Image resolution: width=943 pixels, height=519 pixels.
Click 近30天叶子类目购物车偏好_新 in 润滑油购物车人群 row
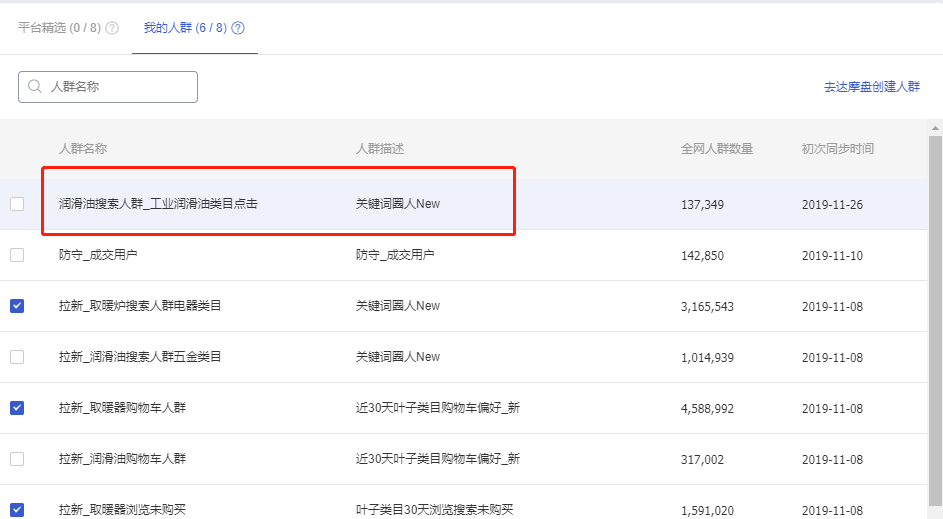pyautogui.click(x=438, y=459)
